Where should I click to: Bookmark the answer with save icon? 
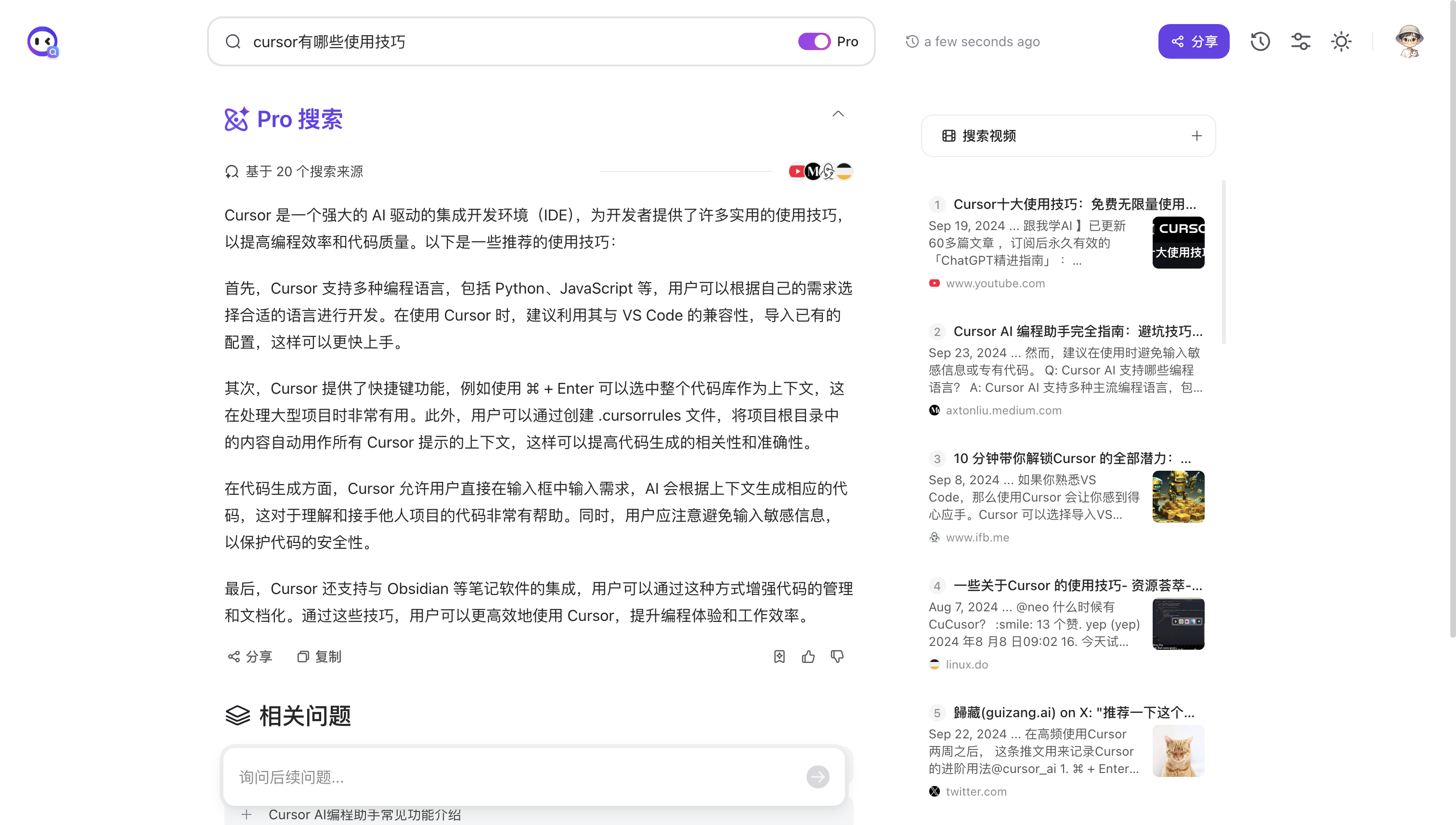coord(780,656)
